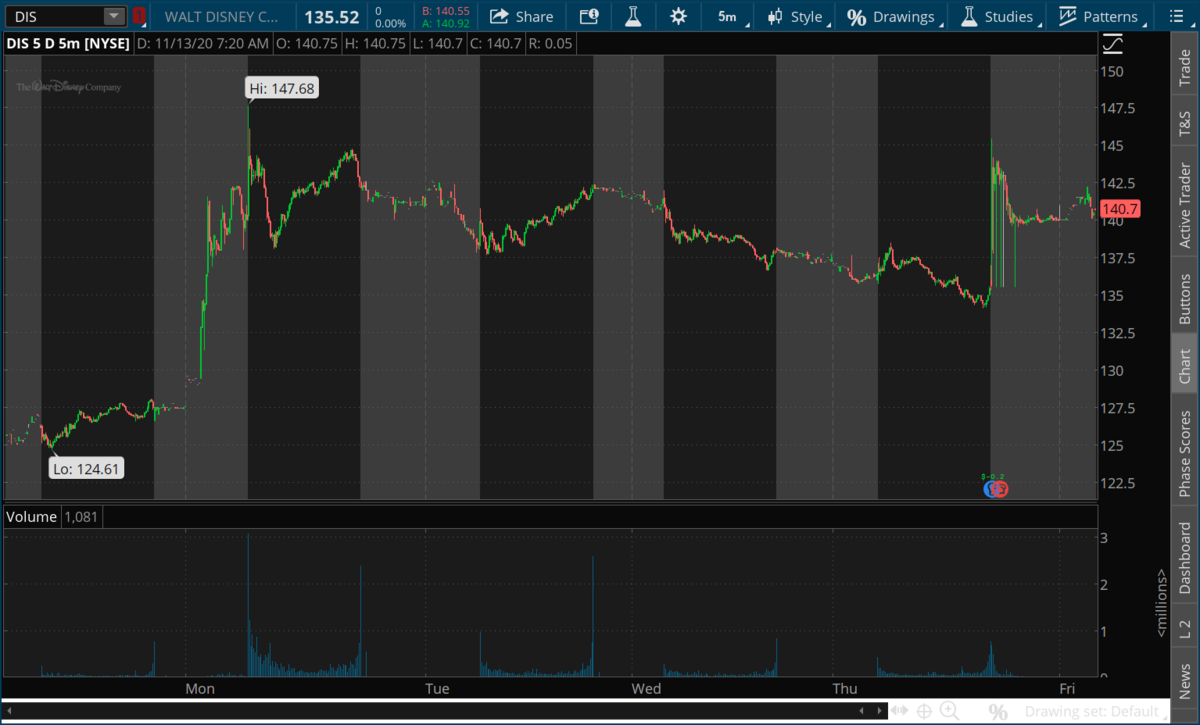Click the red earnings phone icon on chart

pyautogui.click(x=999, y=489)
